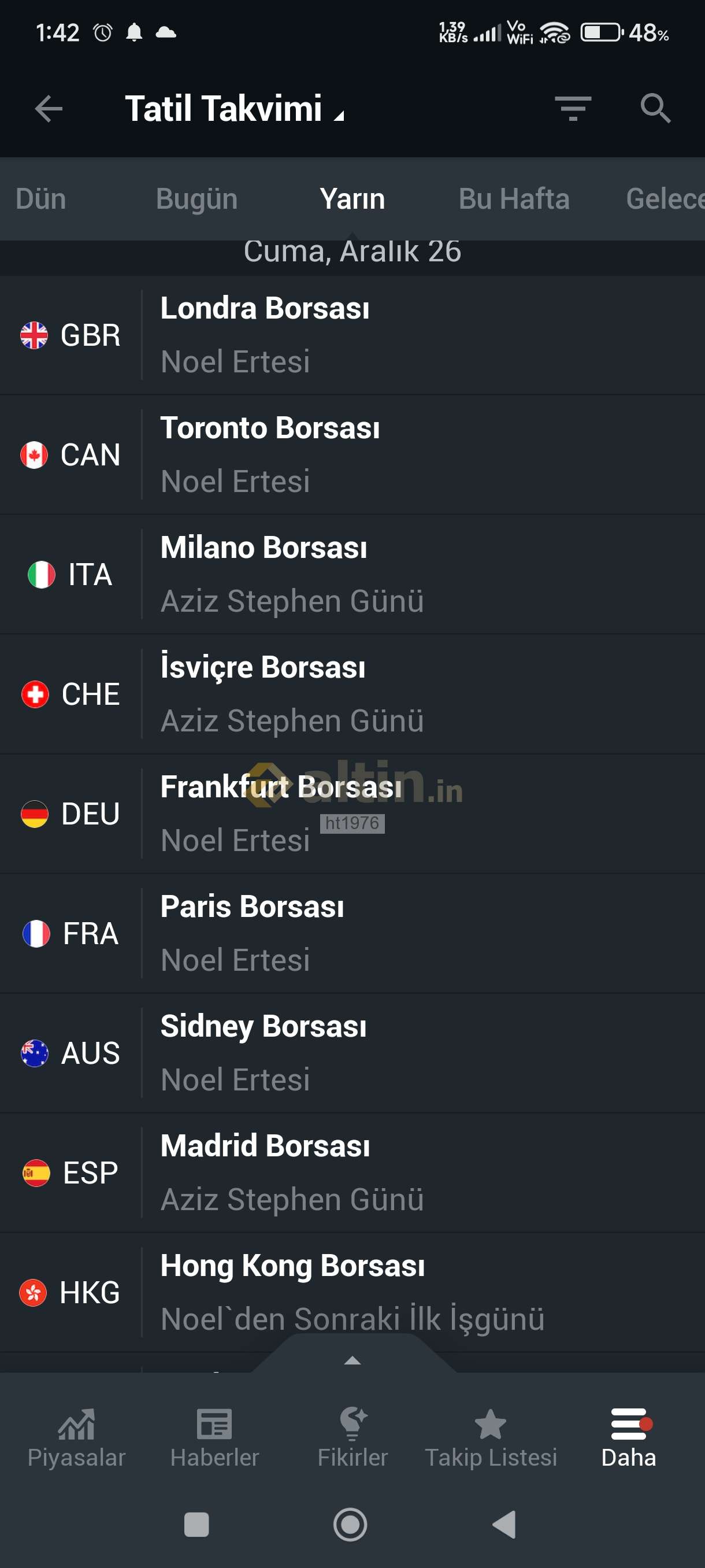705x1568 pixels.
Task: Expand bottom panel with up arrow
Action: click(x=353, y=1360)
